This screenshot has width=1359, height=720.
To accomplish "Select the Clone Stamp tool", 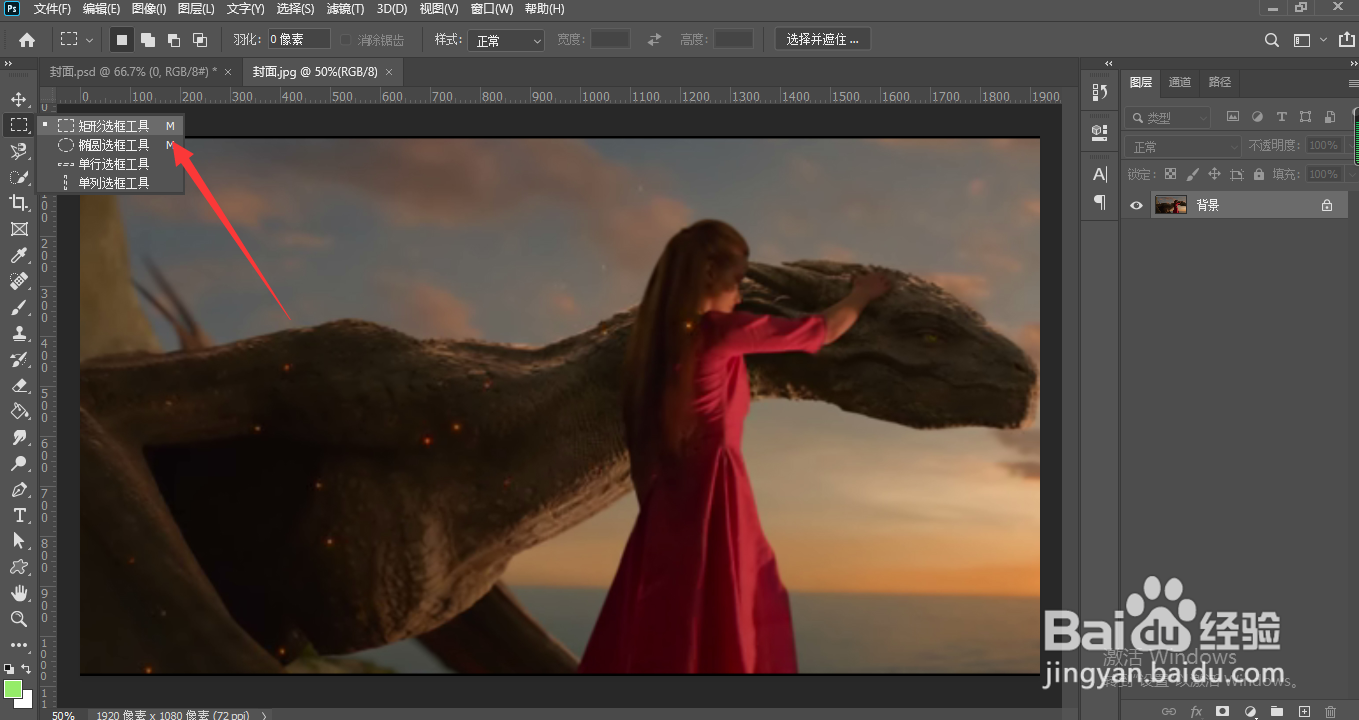I will click(18, 333).
